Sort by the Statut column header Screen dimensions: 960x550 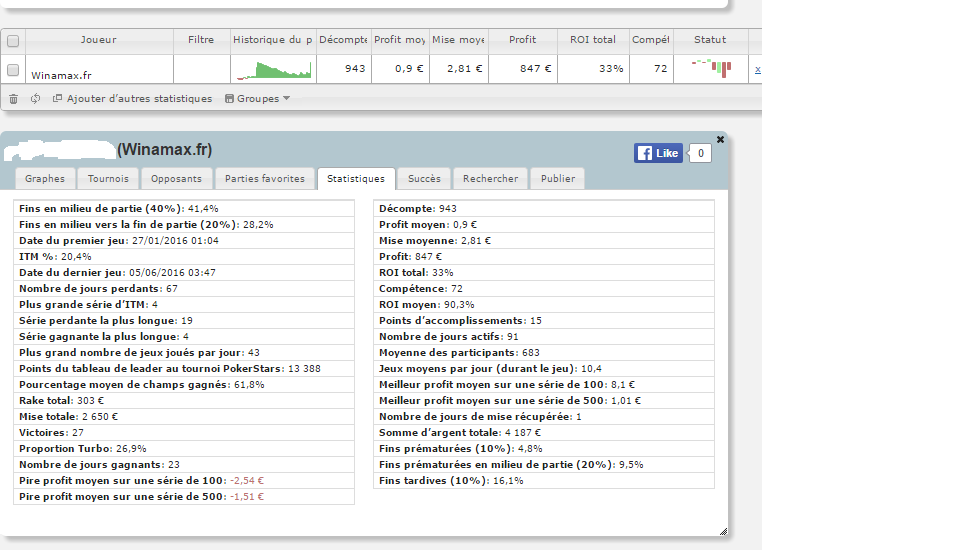(710, 40)
